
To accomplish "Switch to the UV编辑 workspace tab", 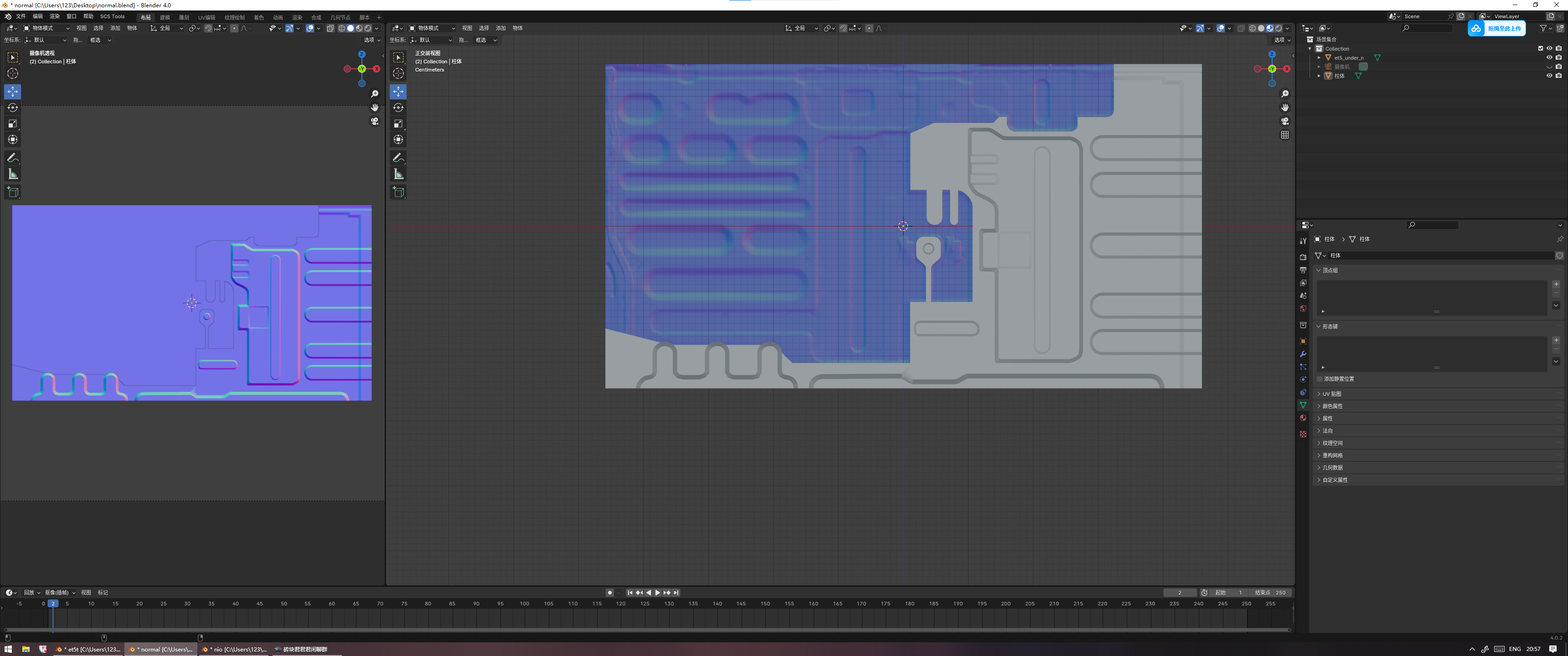I will (206, 18).
